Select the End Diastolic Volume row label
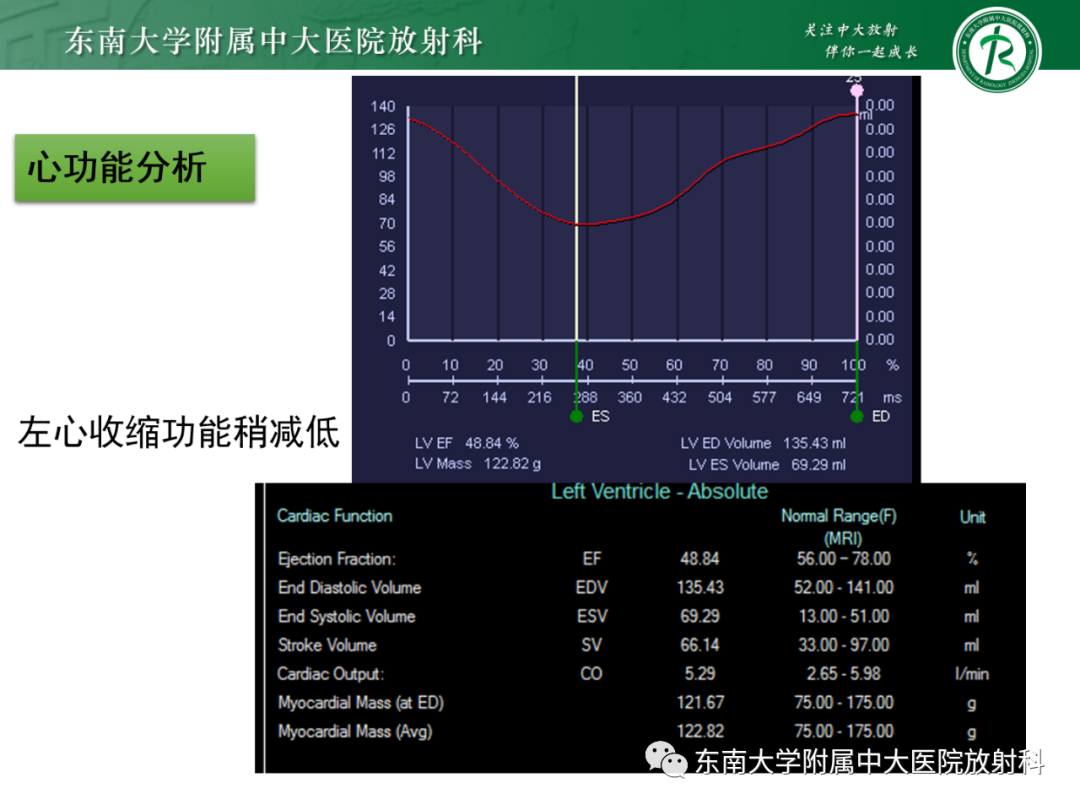This screenshot has width=1080, height=810. (349, 588)
